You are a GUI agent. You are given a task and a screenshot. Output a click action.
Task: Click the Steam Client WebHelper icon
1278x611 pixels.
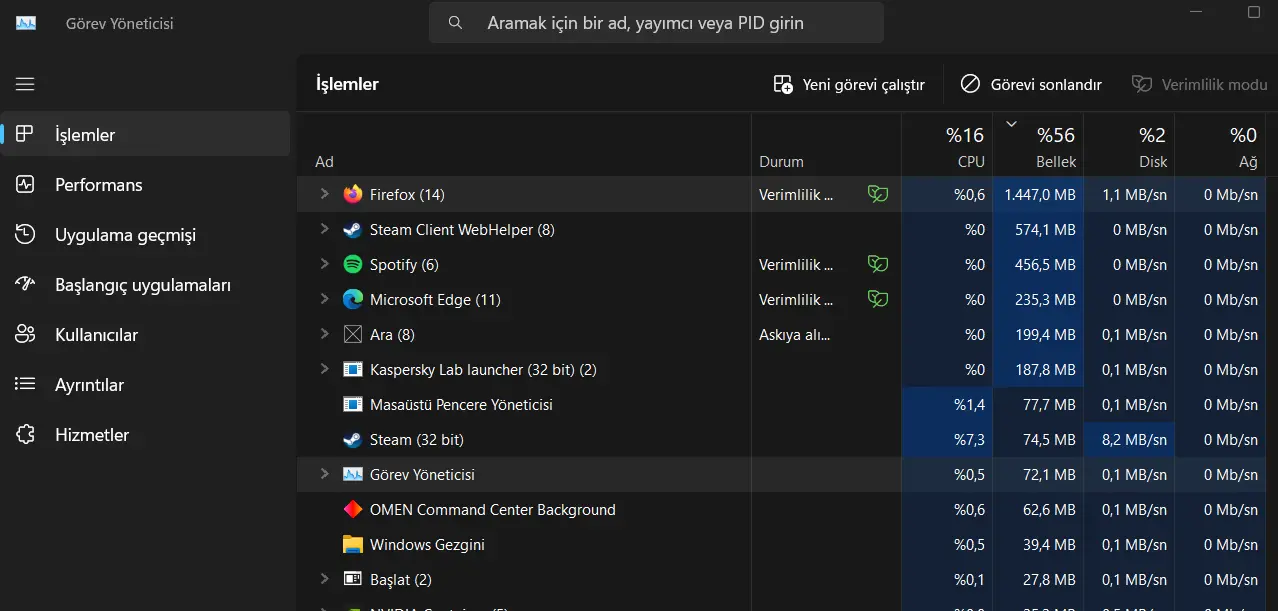pyautogui.click(x=352, y=230)
